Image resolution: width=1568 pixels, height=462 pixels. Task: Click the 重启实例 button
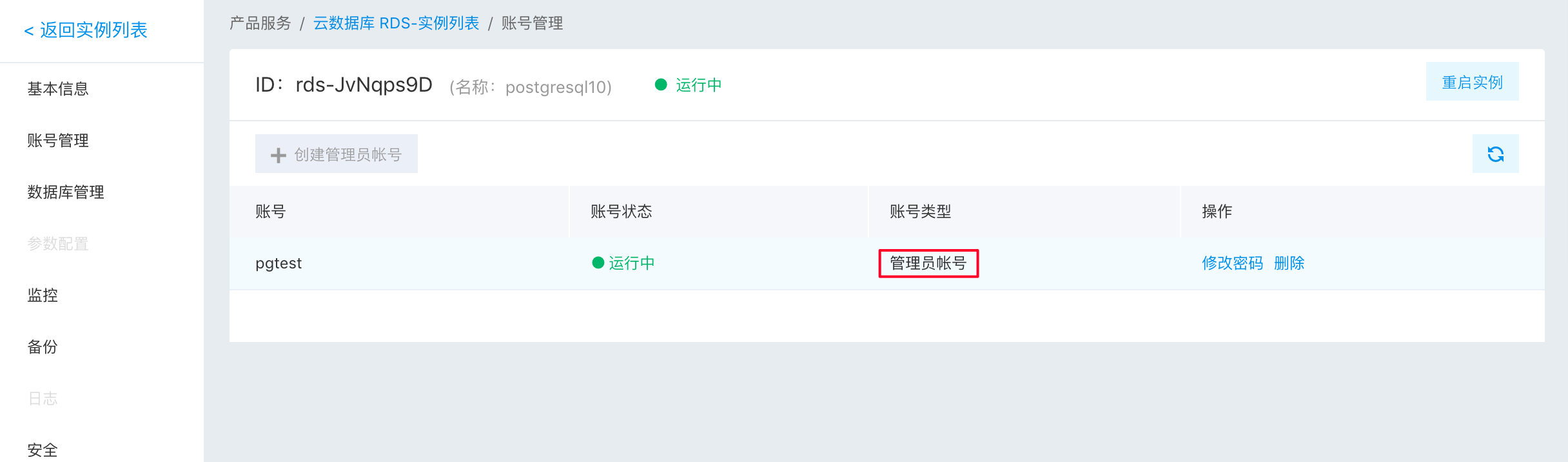(1472, 81)
